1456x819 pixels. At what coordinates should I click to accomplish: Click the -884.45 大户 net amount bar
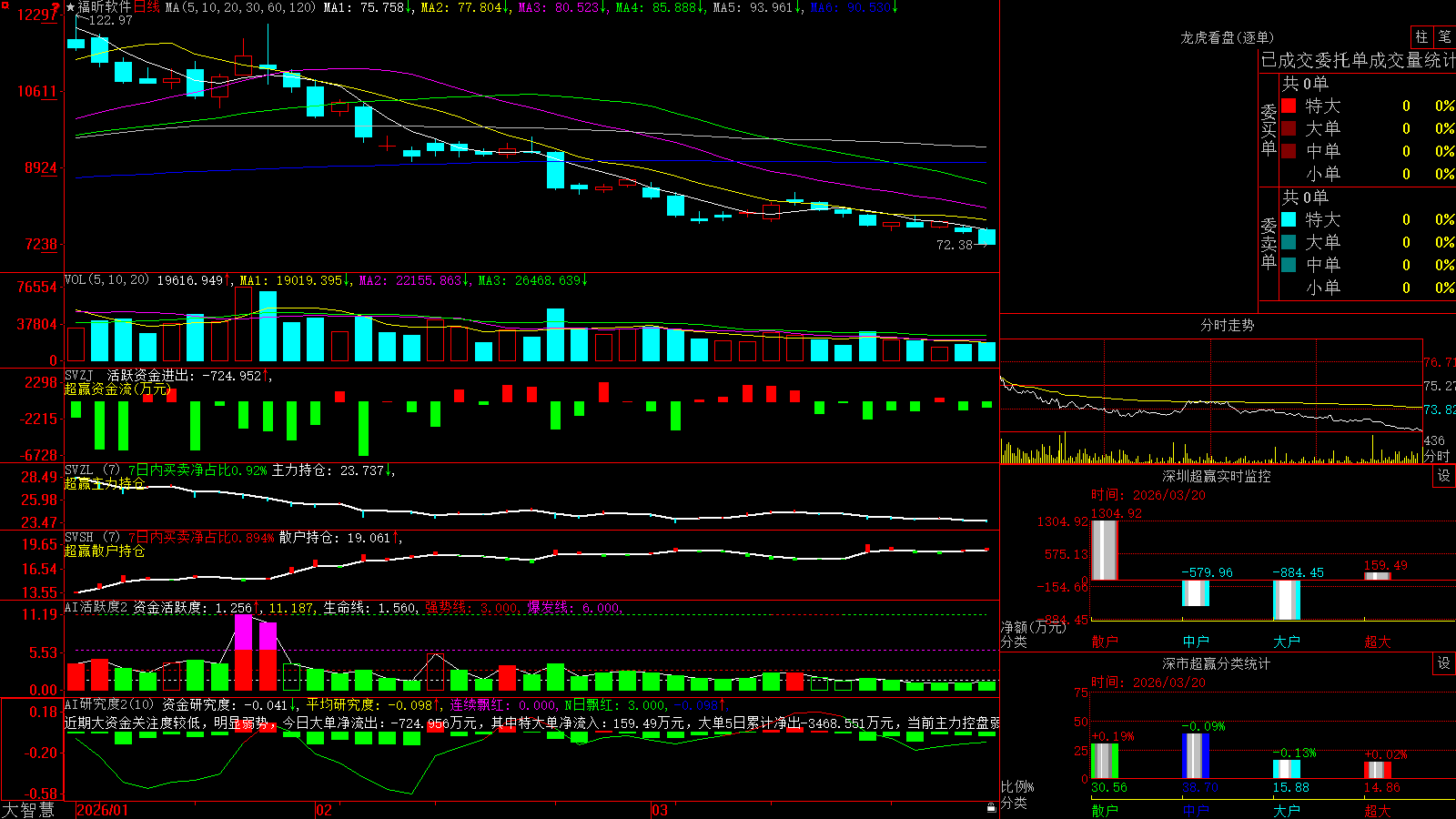pyautogui.click(x=1287, y=600)
